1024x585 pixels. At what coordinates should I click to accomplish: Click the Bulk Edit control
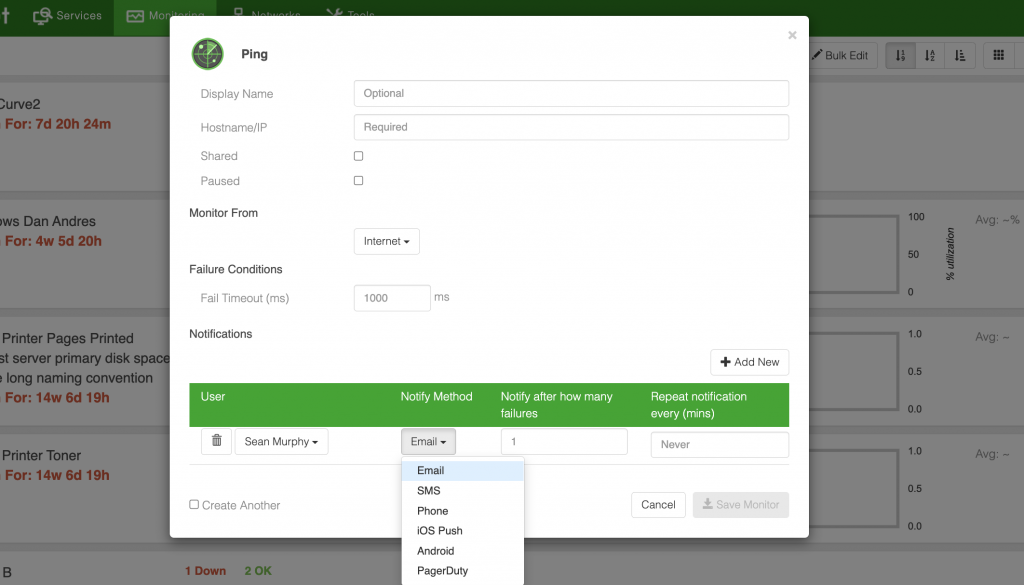840,56
